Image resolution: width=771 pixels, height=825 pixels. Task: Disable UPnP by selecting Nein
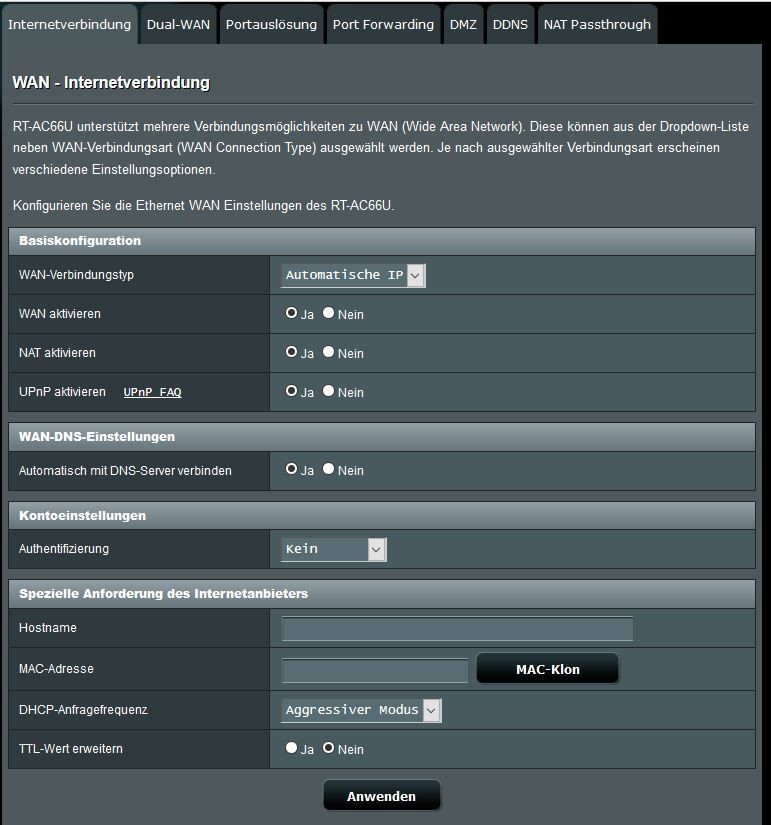pyautogui.click(x=328, y=392)
